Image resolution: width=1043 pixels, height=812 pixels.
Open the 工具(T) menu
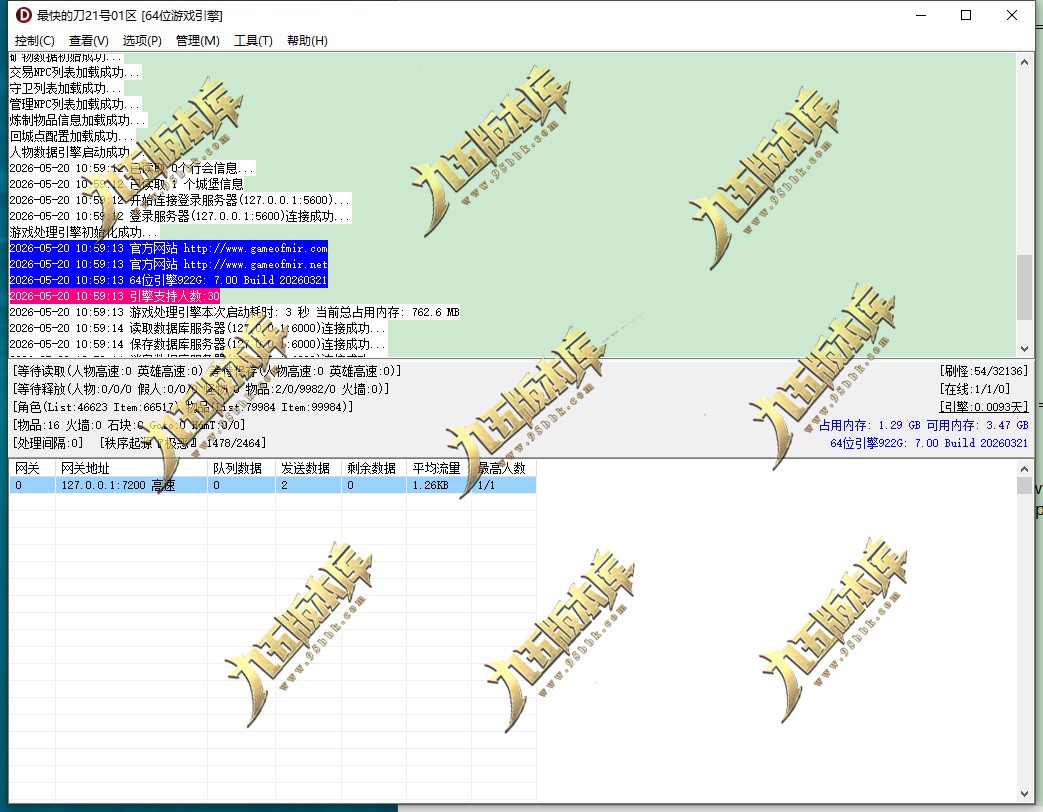[253, 41]
